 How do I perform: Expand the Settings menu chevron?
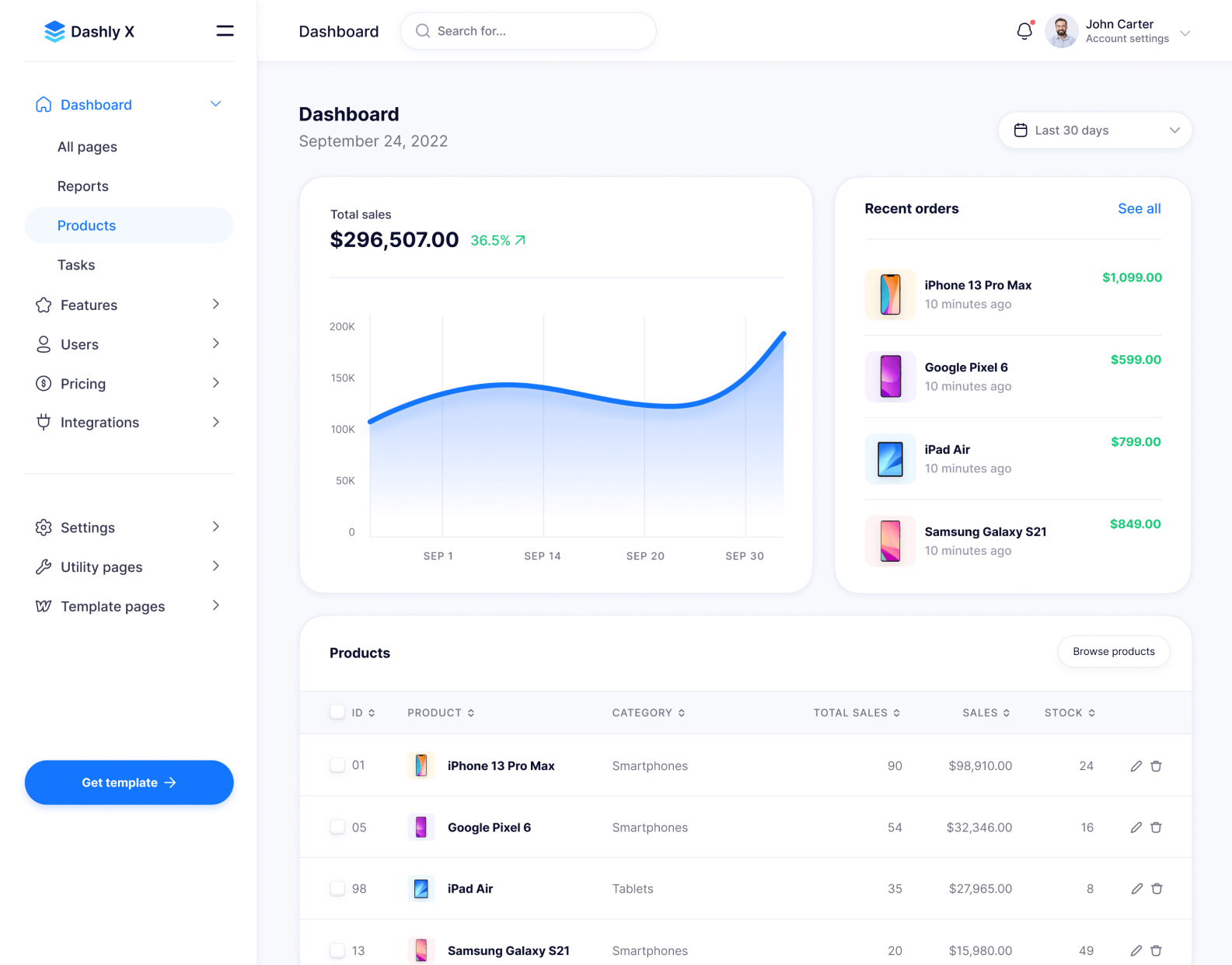(x=216, y=527)
